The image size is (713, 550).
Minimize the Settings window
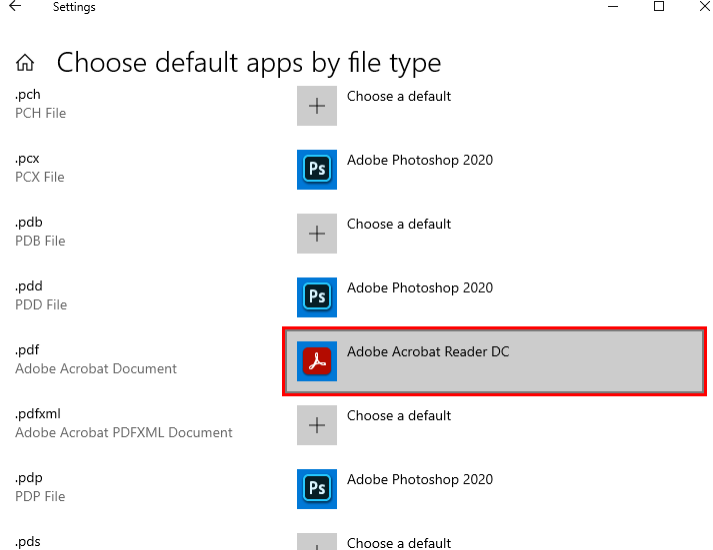pyautogui.click(x=613, y=6)
